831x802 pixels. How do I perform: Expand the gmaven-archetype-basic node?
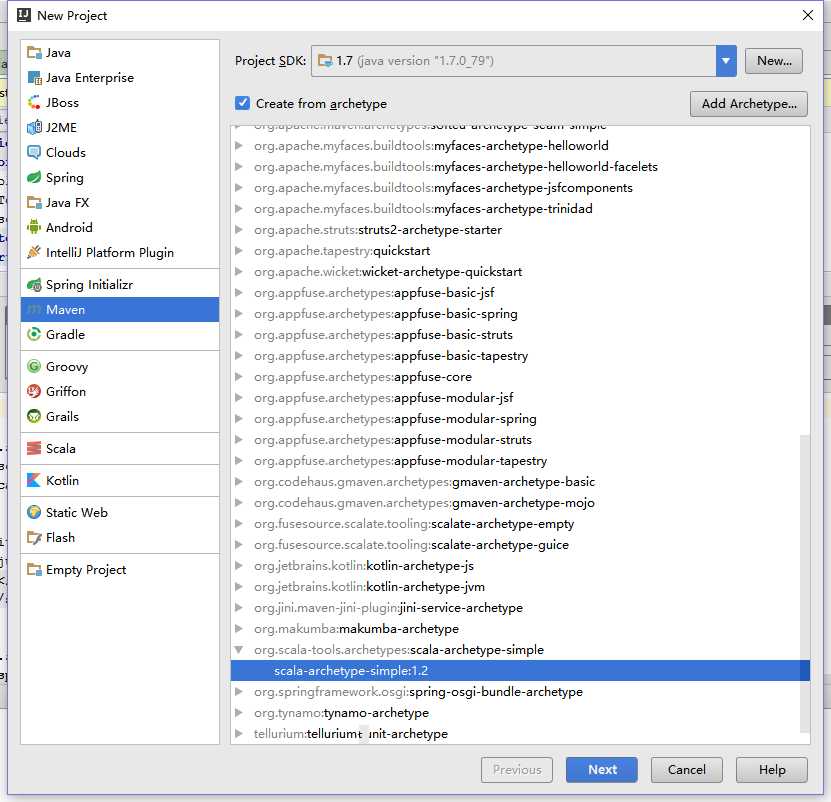(x=239, y=481)
